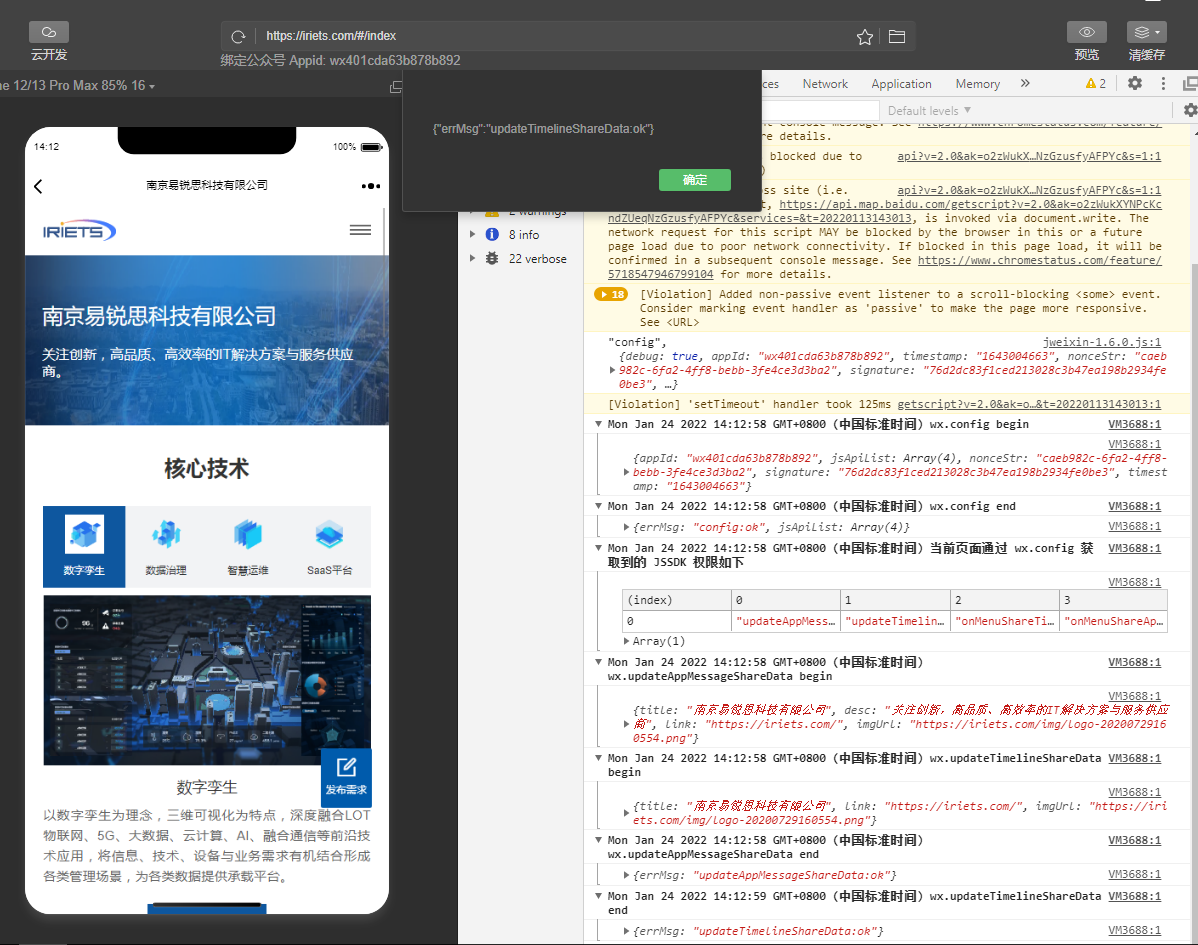1198x945 pixels.
Task: Click the IRIETS logo
Action: pyautogui.click(x=79, y=231)
